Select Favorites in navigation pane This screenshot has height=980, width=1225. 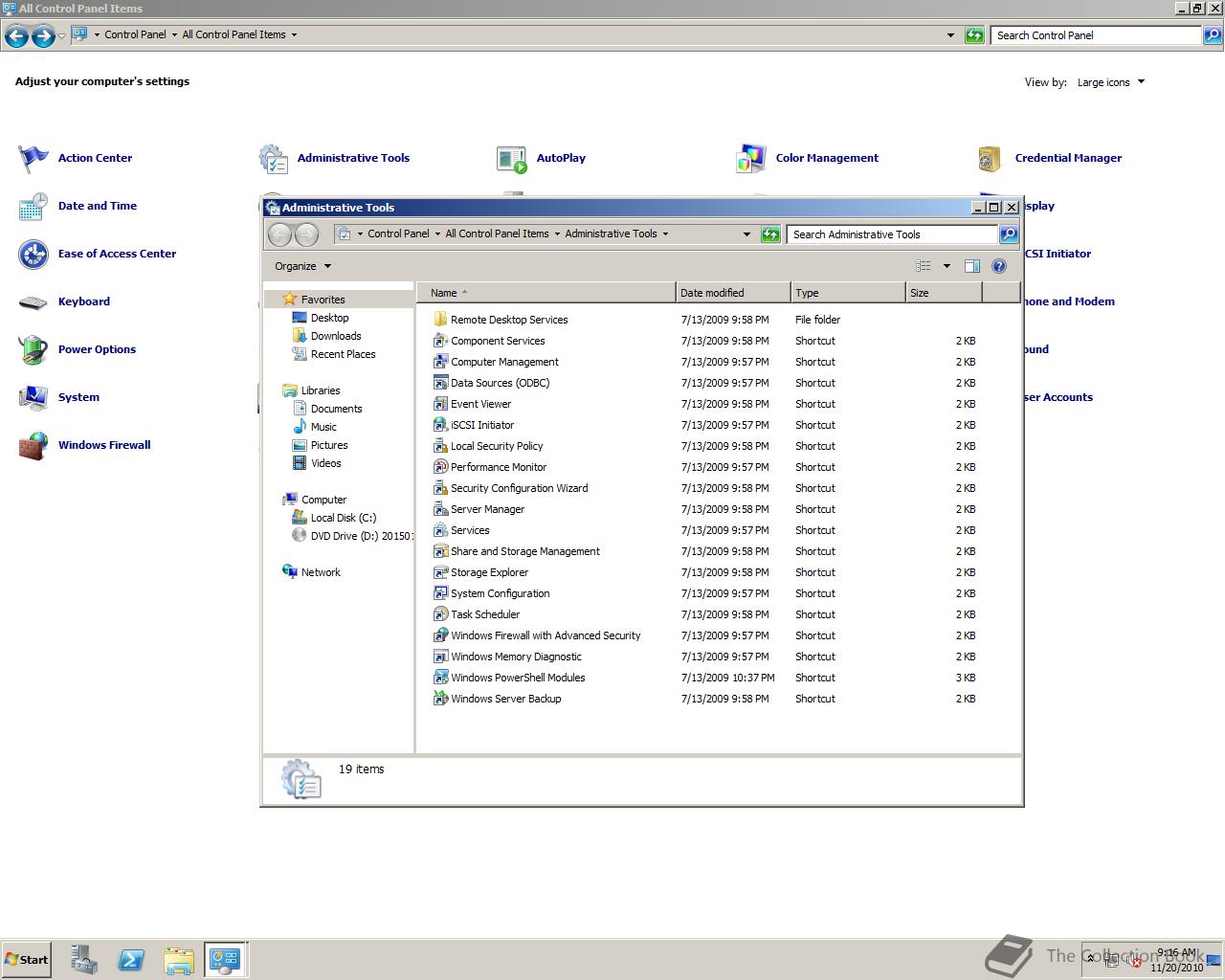pyautogui.click(x=323, y=300)
